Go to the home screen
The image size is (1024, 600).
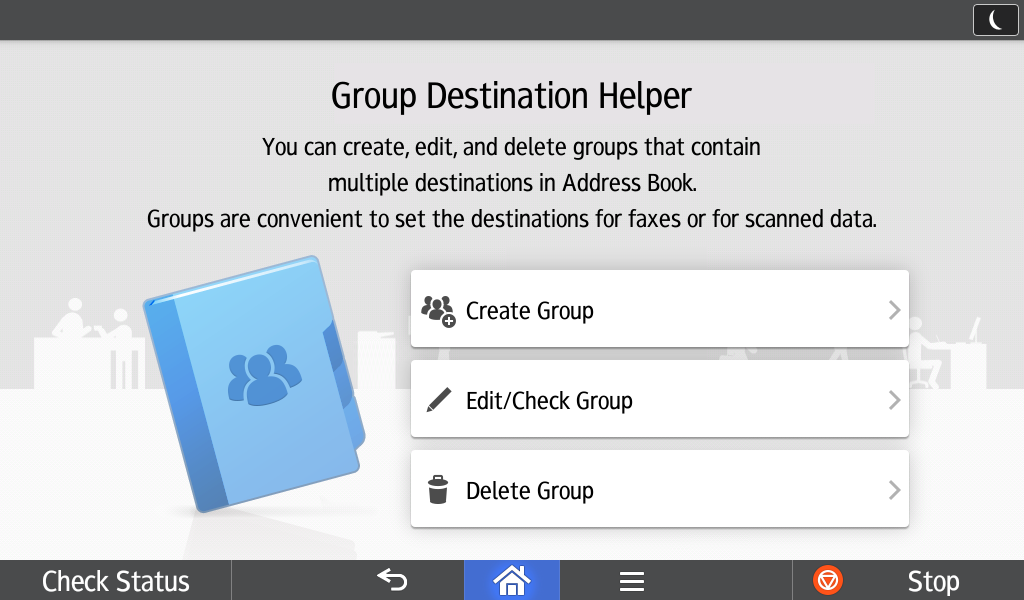point(512,580)
